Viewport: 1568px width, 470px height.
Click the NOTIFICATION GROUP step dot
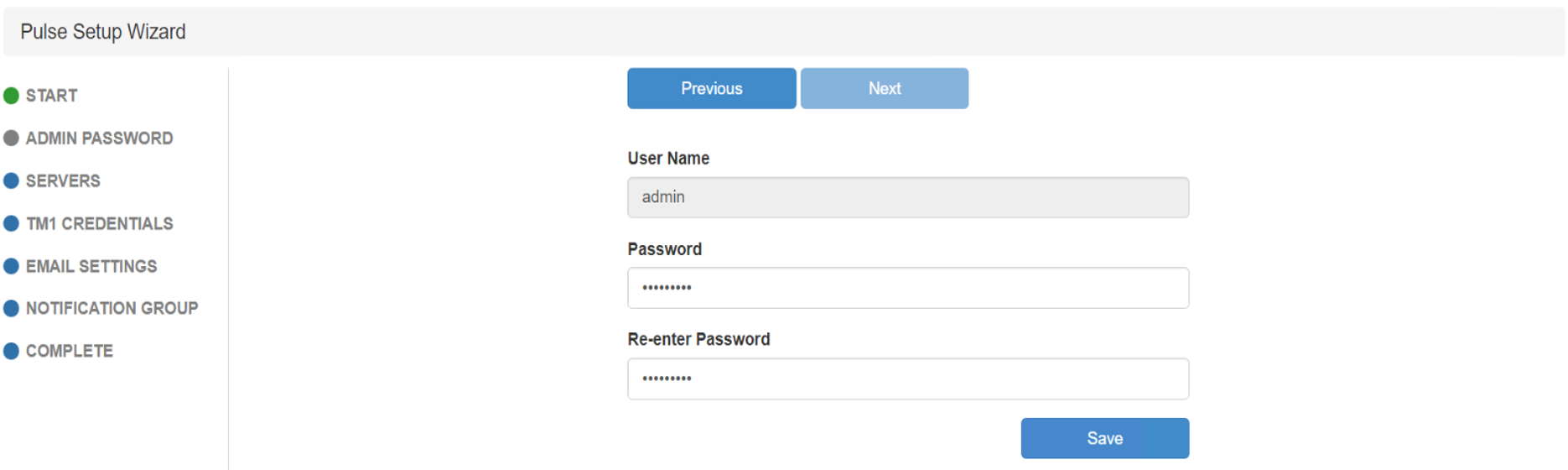(11, 309)
